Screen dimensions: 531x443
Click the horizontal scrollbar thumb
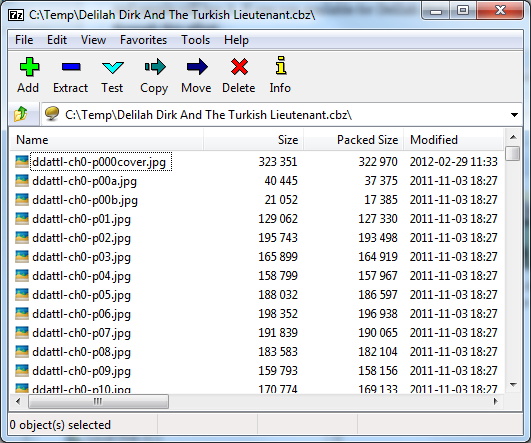point(98,402)
